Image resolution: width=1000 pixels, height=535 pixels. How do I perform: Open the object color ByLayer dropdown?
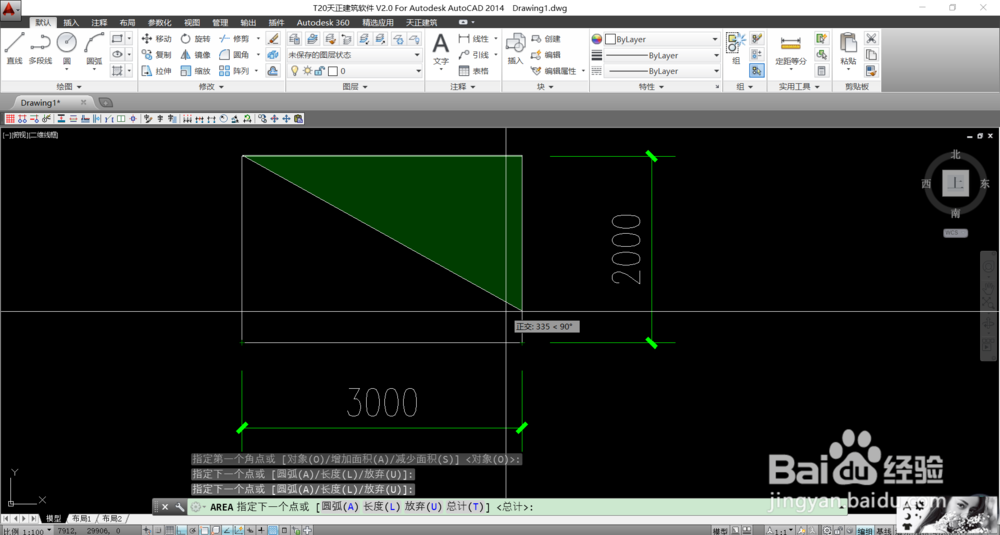pos(662,39)
